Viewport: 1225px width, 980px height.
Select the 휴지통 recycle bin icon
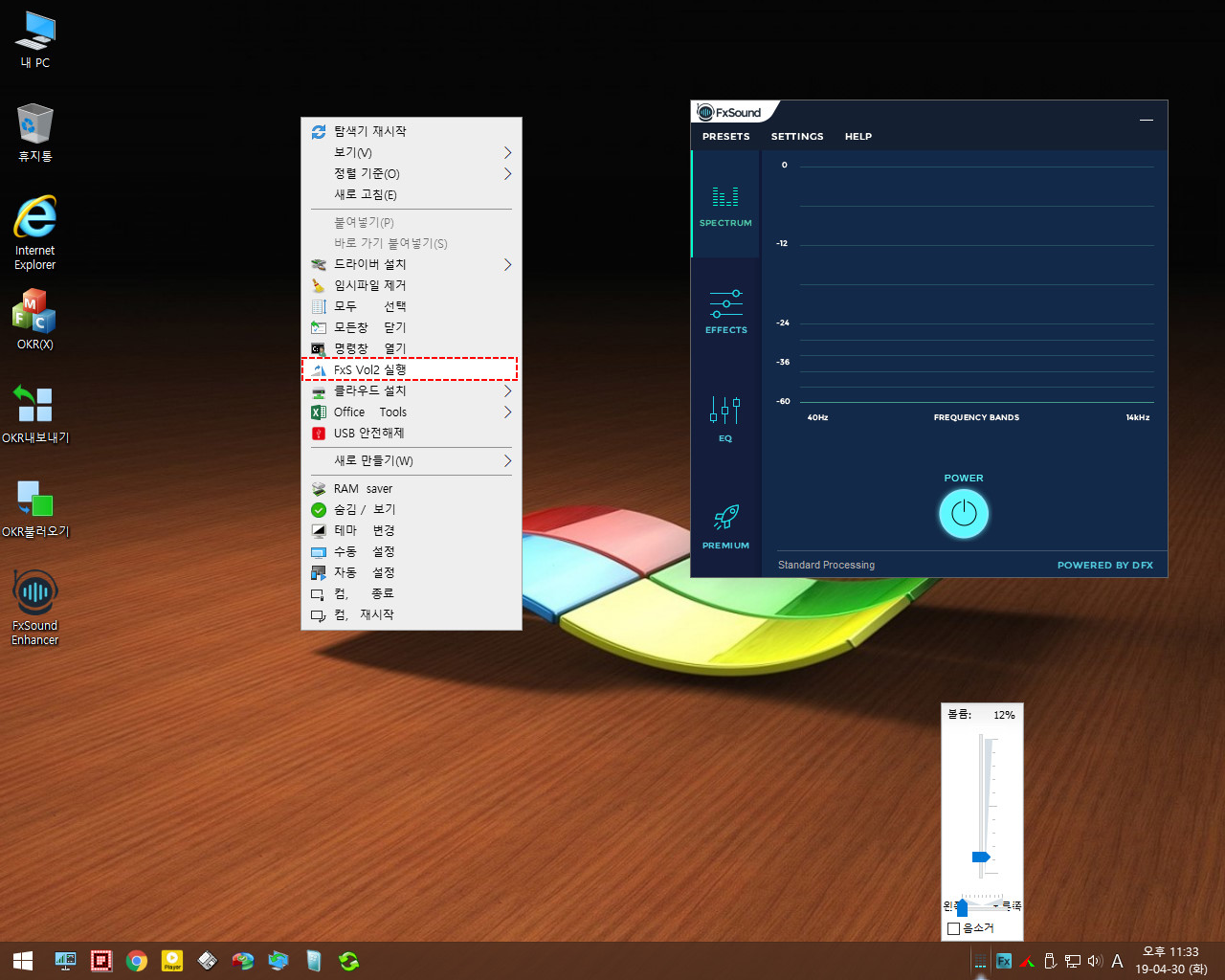[x=35, y=133]
